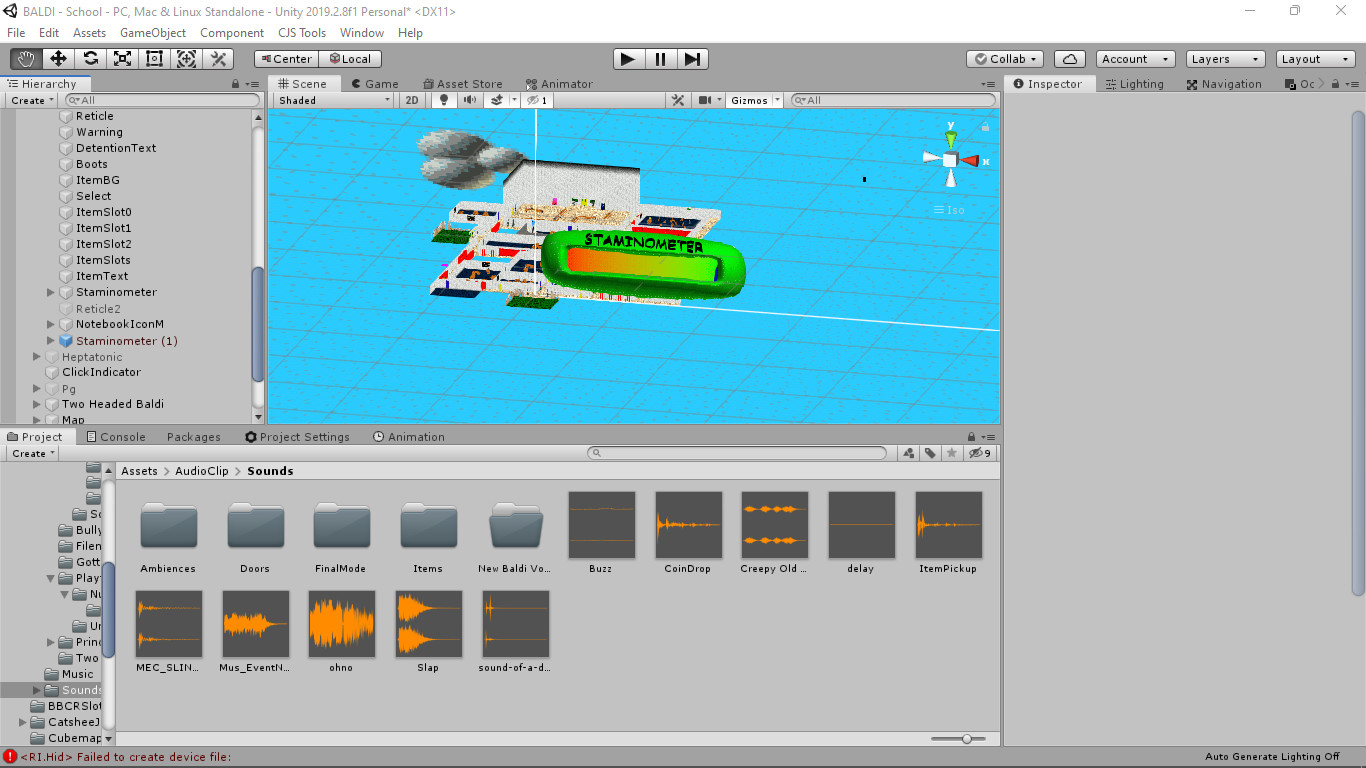Select the Move tool
The width and height of the screenshot is (1366, 768).
point(58,58)
